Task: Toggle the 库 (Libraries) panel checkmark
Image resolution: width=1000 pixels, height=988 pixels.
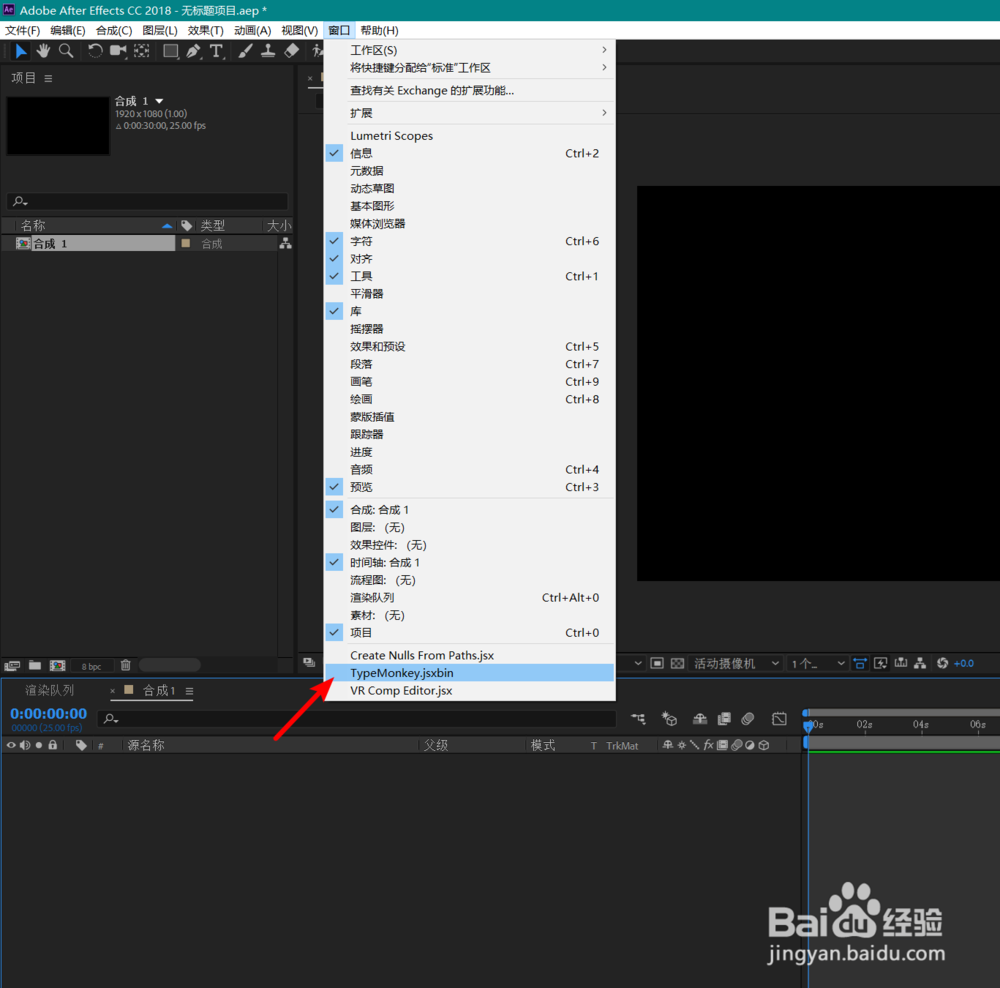Action: 334,311
